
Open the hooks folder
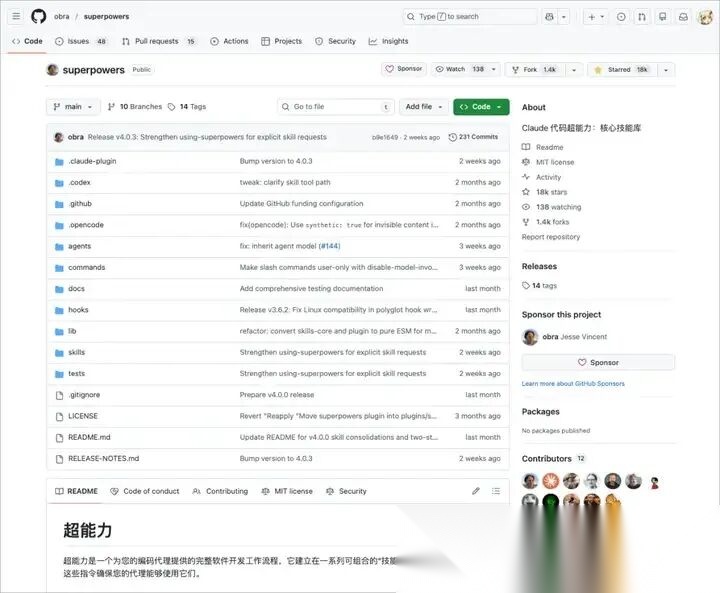tap(78, 310)
